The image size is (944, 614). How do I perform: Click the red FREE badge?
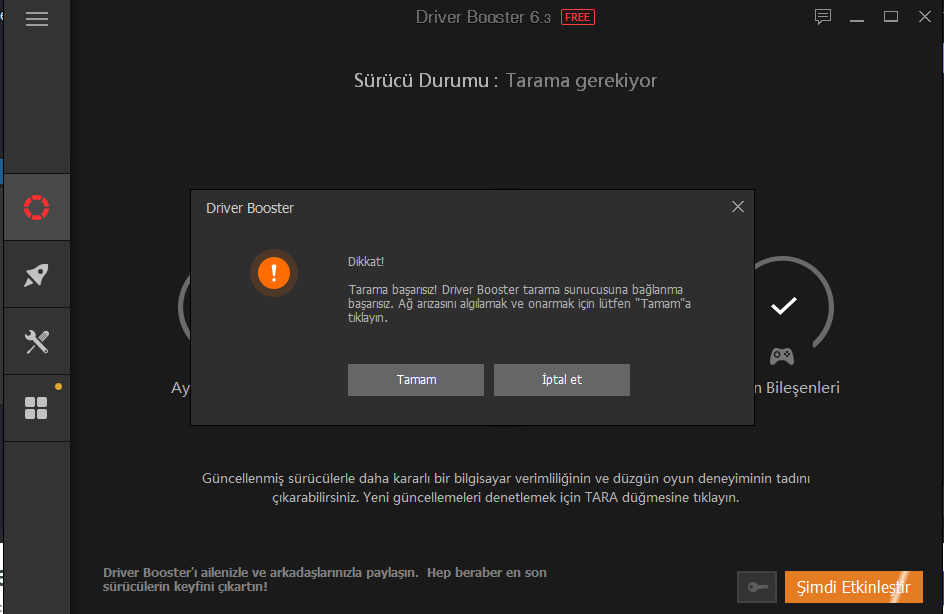tap(577, 17)
